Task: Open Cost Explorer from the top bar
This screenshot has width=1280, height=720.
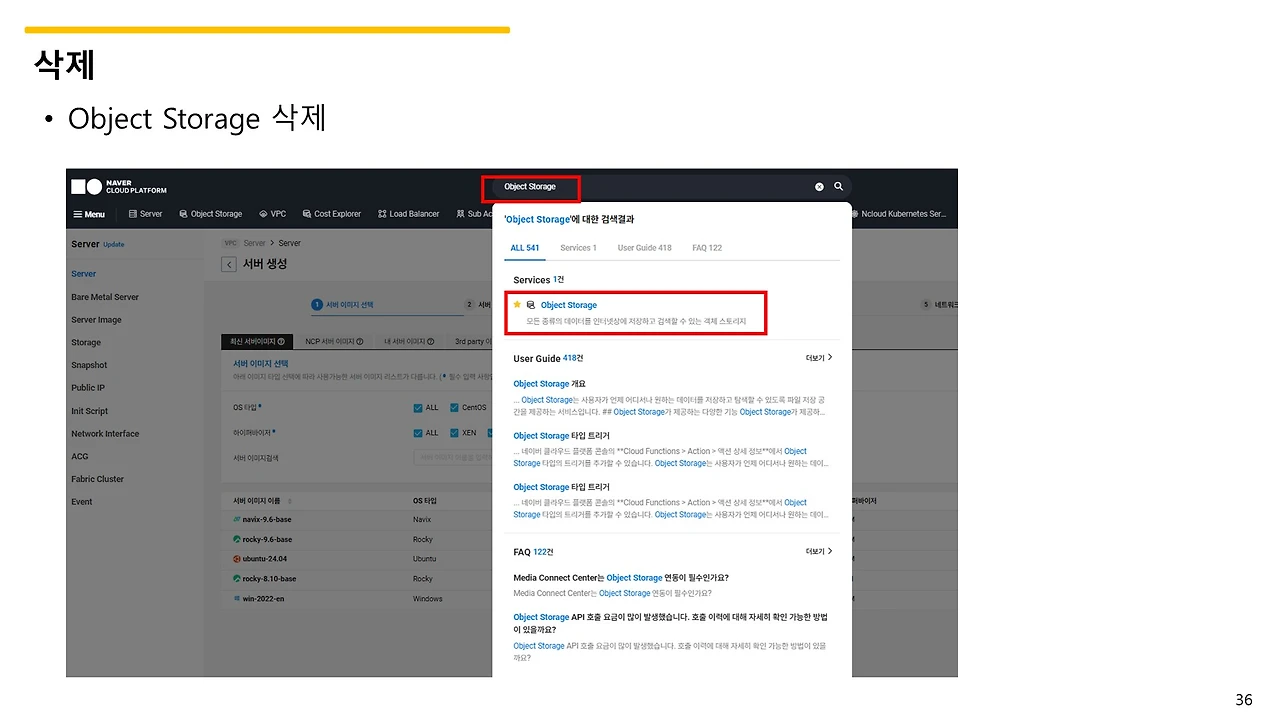Action: pos(331,214)
